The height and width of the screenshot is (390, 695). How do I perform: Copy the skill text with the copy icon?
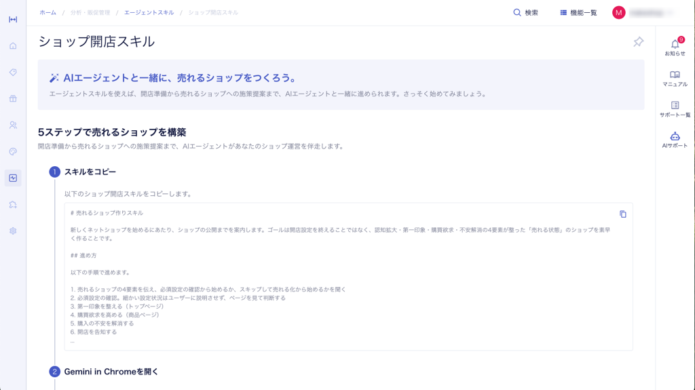click(x=623, y=214)
